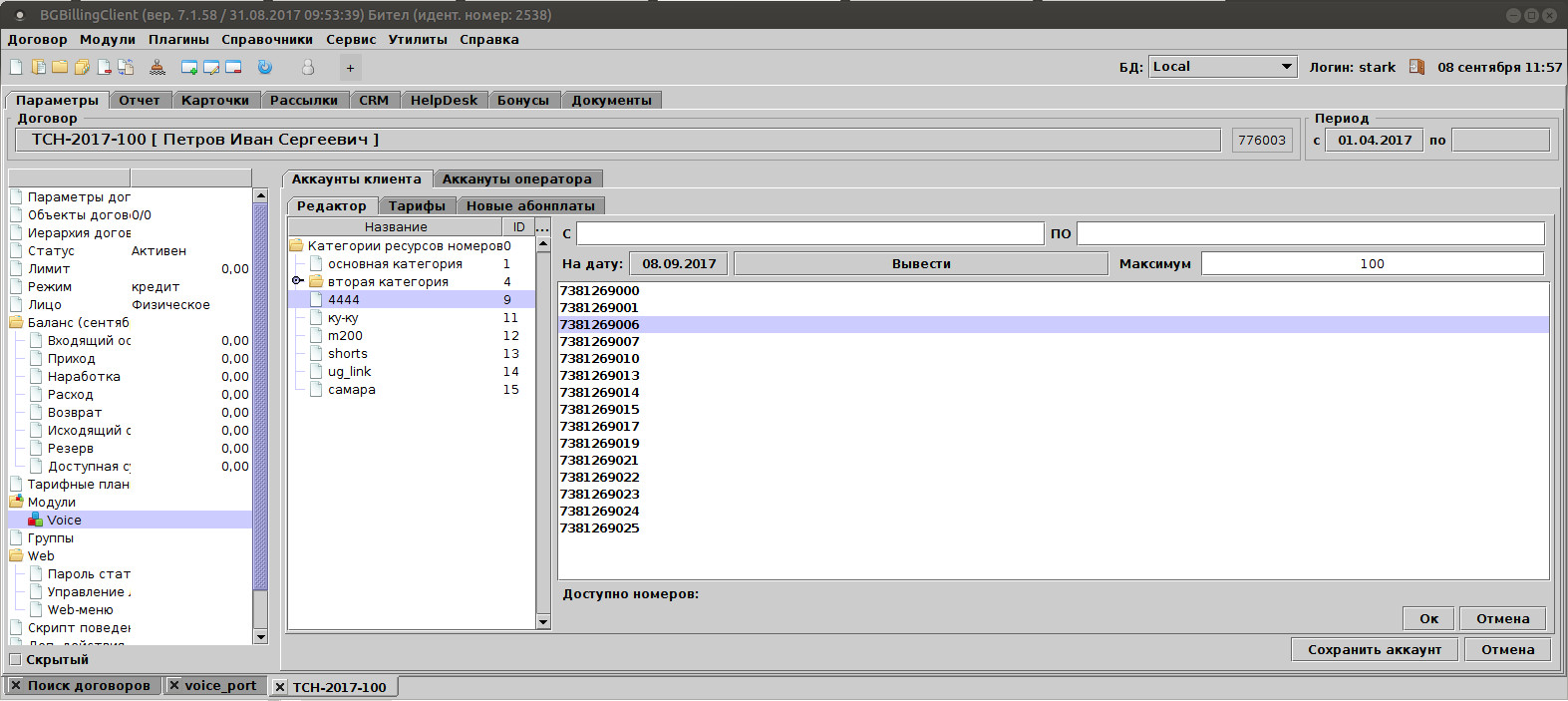Click the window with pencil edit icon
Viewport: 1568px width, 701px height.
pos(211,67)
